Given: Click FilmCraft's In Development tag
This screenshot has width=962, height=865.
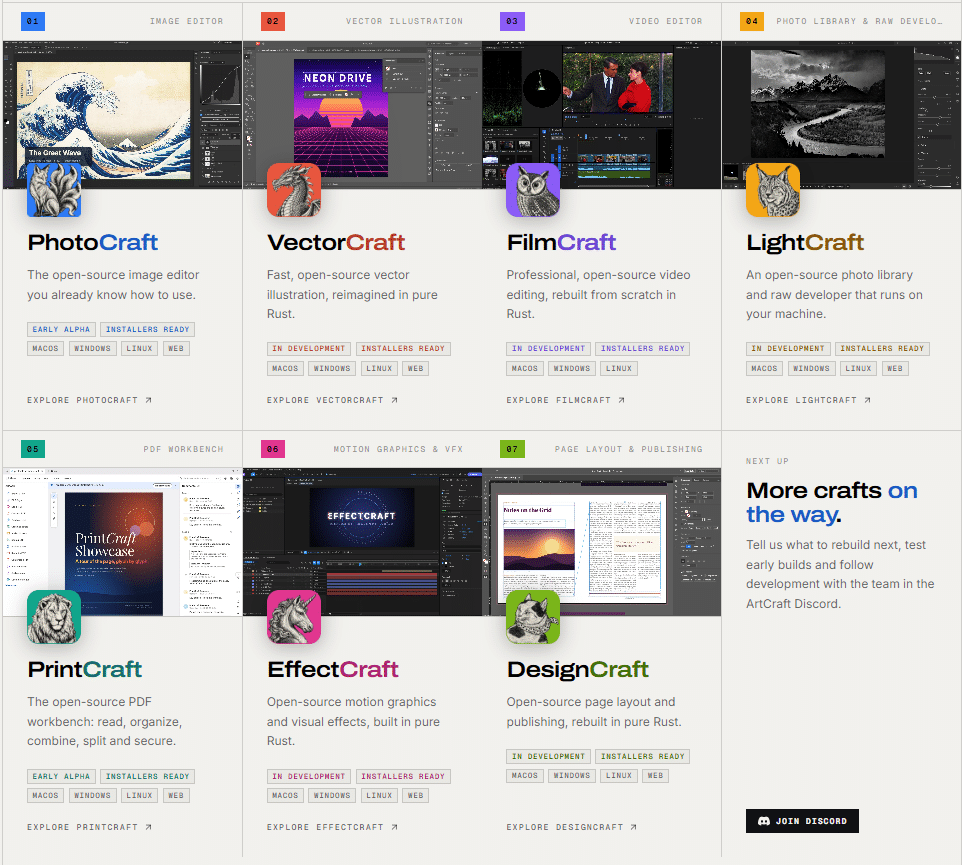Looking at the screenshot, I should tap(548, 348).
